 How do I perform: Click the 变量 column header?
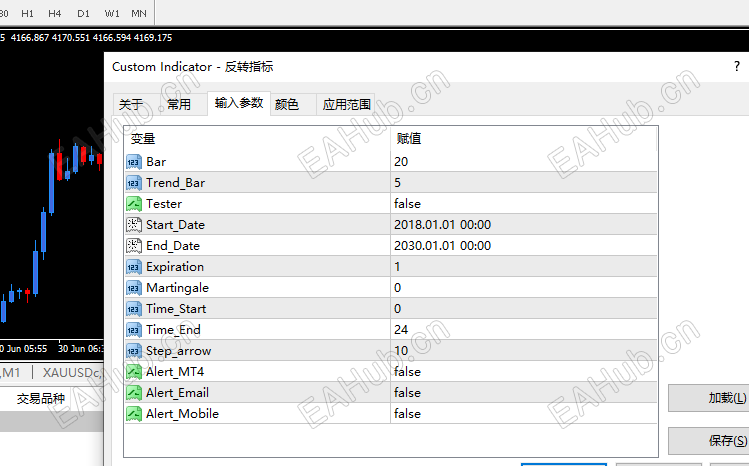click(257, 139)
